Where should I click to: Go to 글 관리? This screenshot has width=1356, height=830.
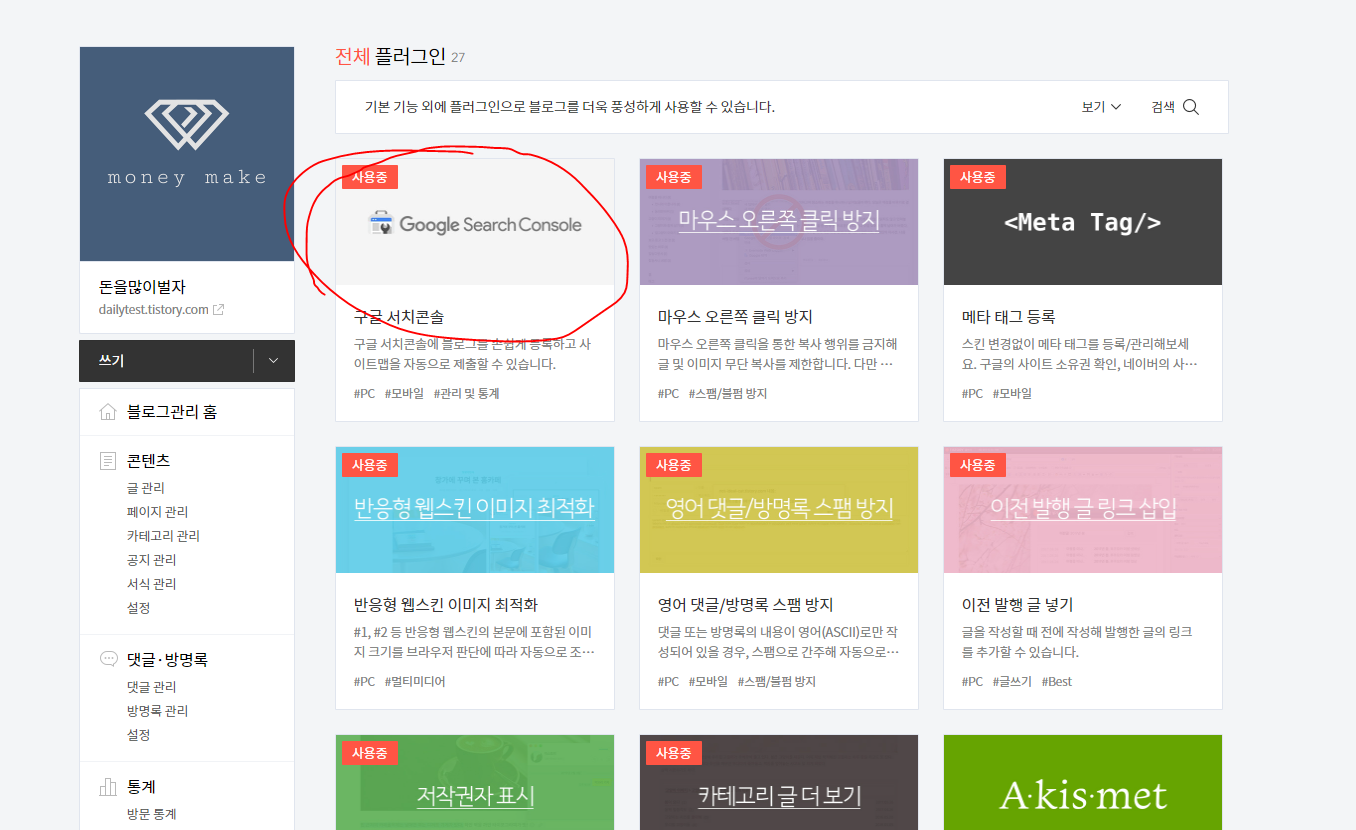pos(146,488)
